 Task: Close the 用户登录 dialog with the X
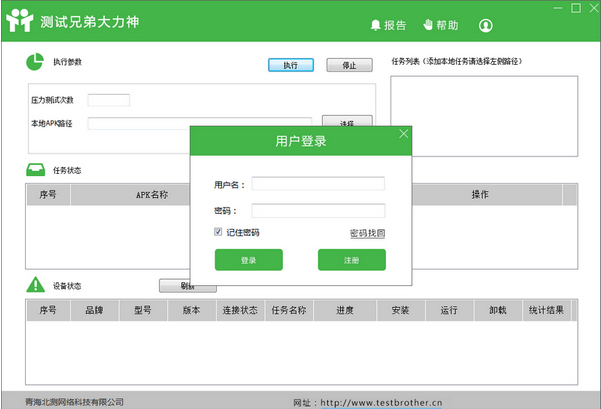coord(403,133)
